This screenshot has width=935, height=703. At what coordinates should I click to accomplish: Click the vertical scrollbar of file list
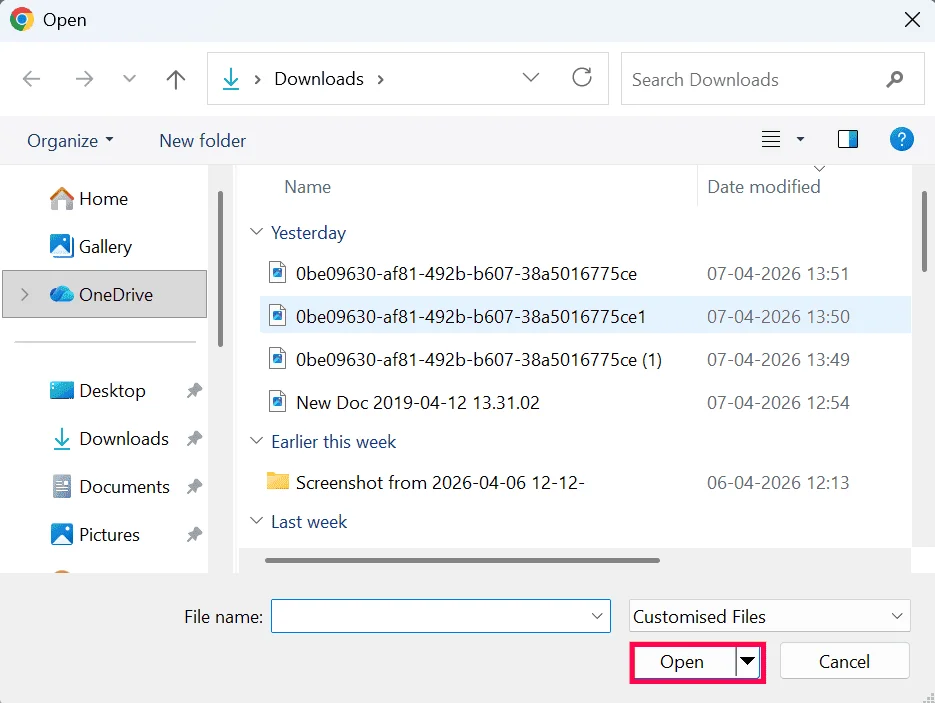924,231
